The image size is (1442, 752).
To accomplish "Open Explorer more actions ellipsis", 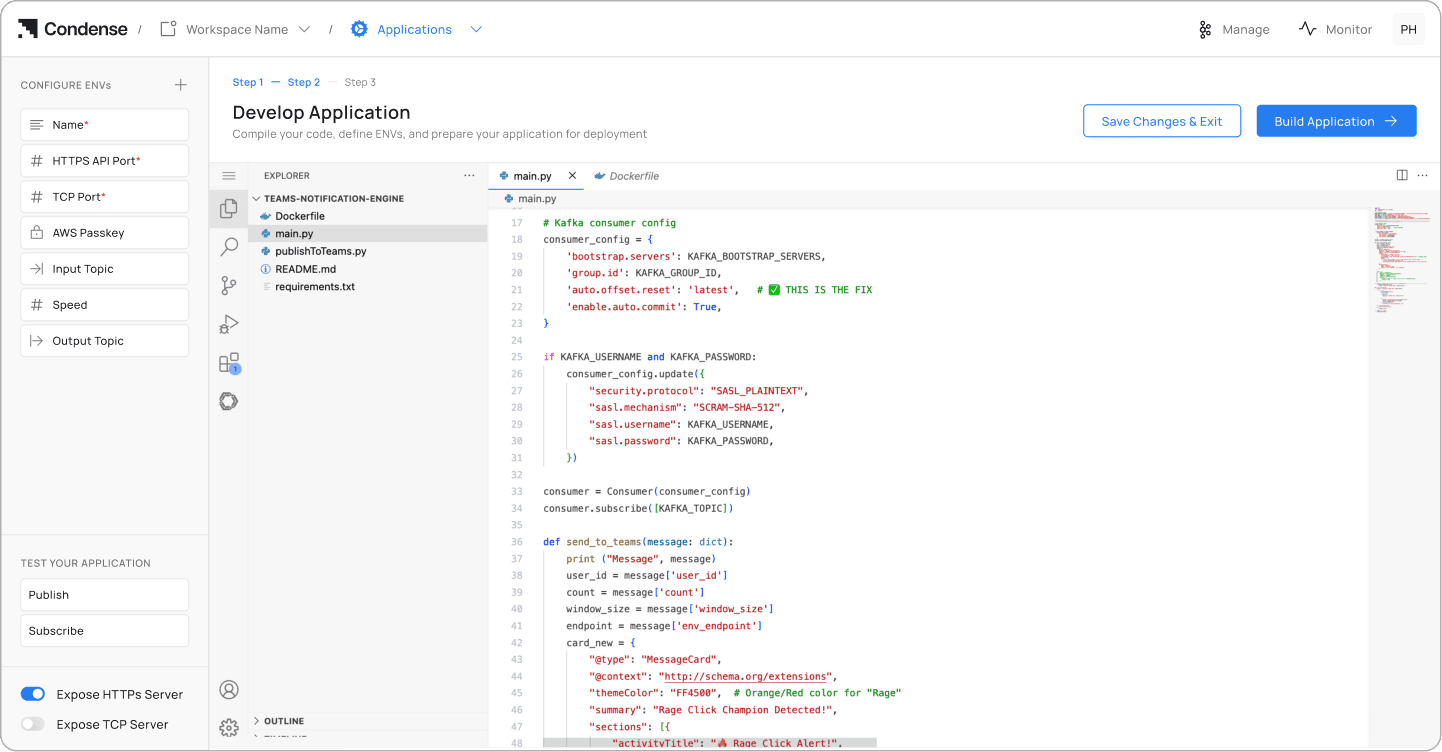I will [x=469, y=175].
